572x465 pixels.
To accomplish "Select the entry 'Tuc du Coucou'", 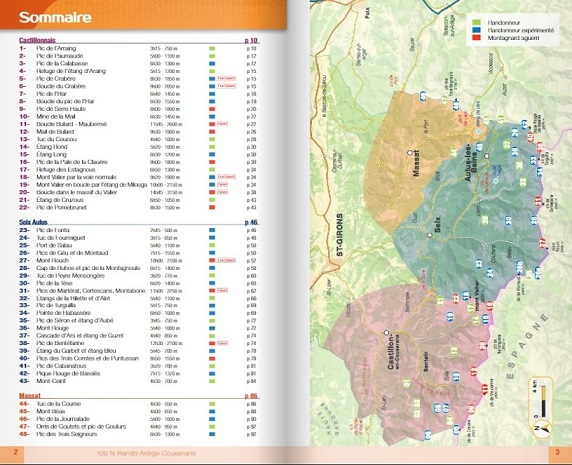I will [x=57, y=139].
